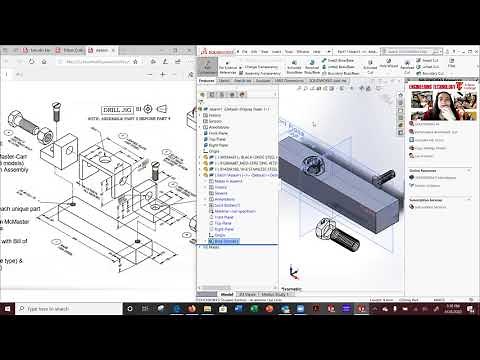480x360 pixels.
Task: Select the Lofted Cut command
Action: [x=427, y=67]
